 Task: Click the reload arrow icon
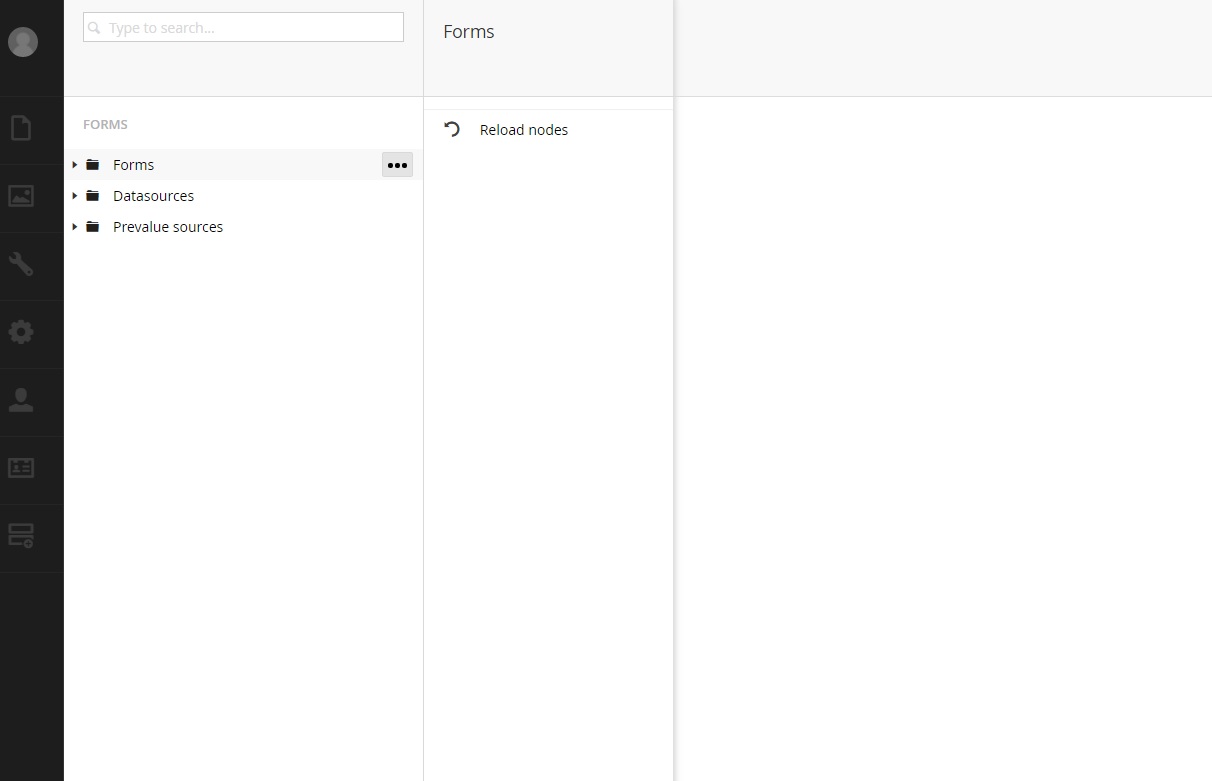(x=452, y=129)
